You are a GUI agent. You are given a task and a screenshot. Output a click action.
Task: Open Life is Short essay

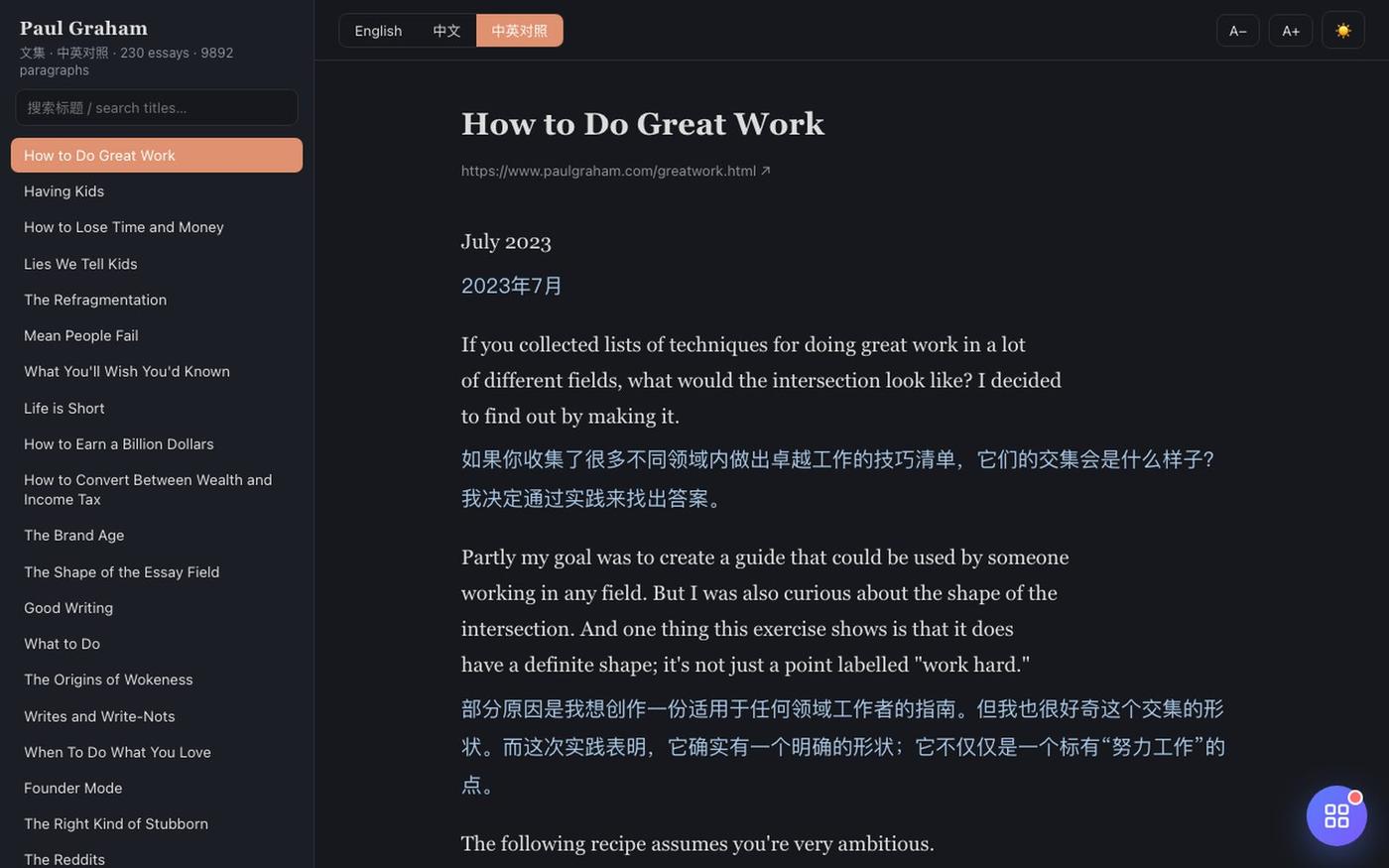point(157,408)
